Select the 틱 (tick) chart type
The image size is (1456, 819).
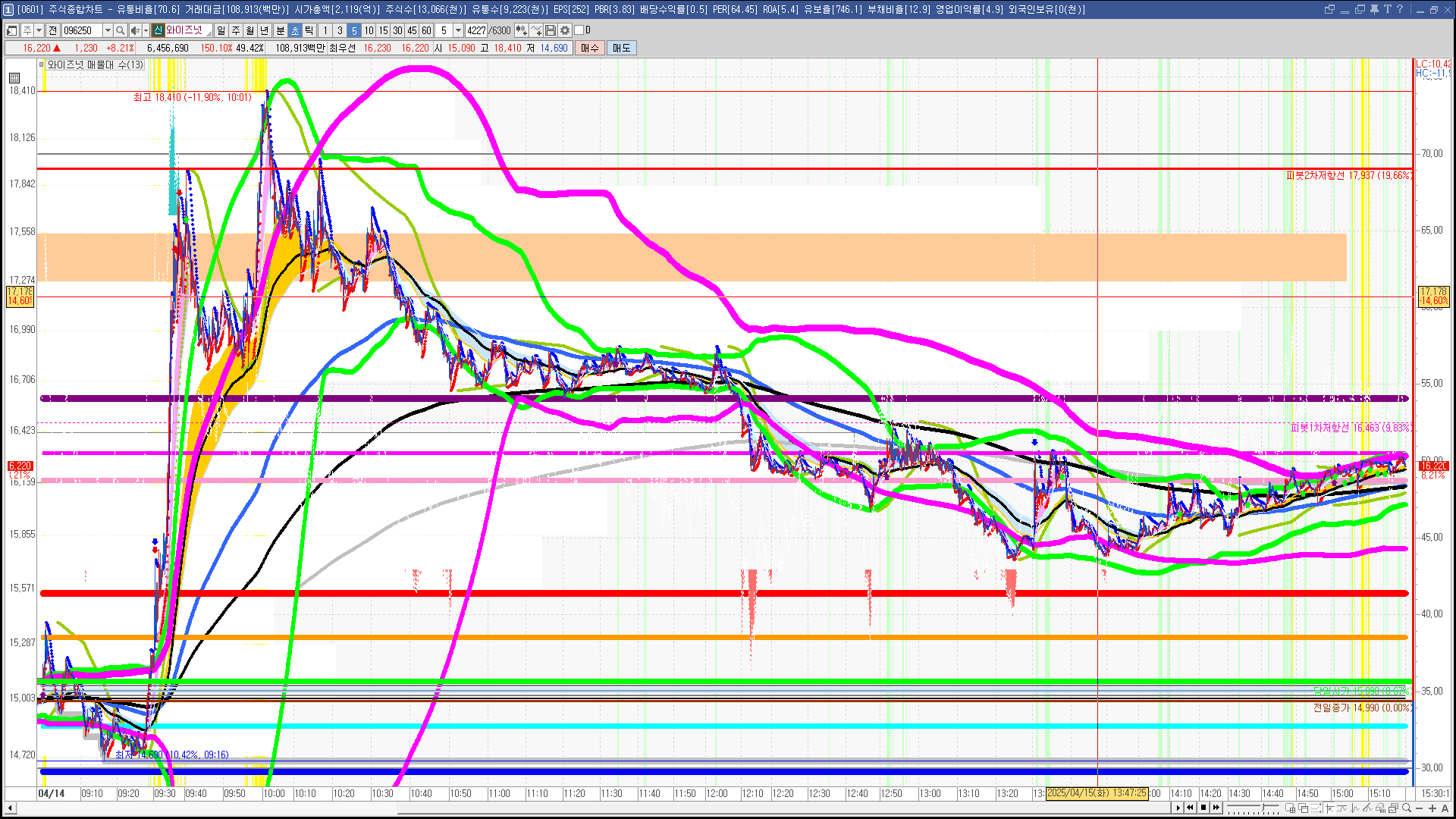309,30
